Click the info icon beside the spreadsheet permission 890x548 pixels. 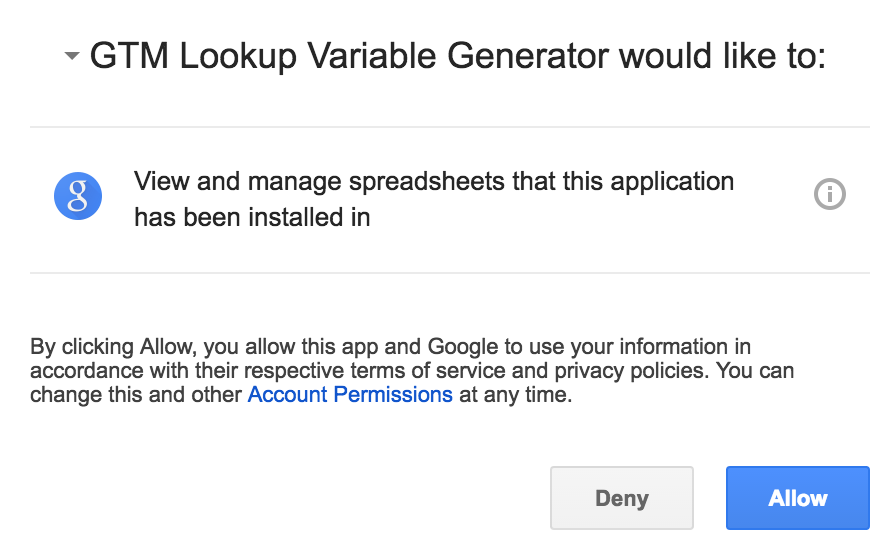[829, 195]
